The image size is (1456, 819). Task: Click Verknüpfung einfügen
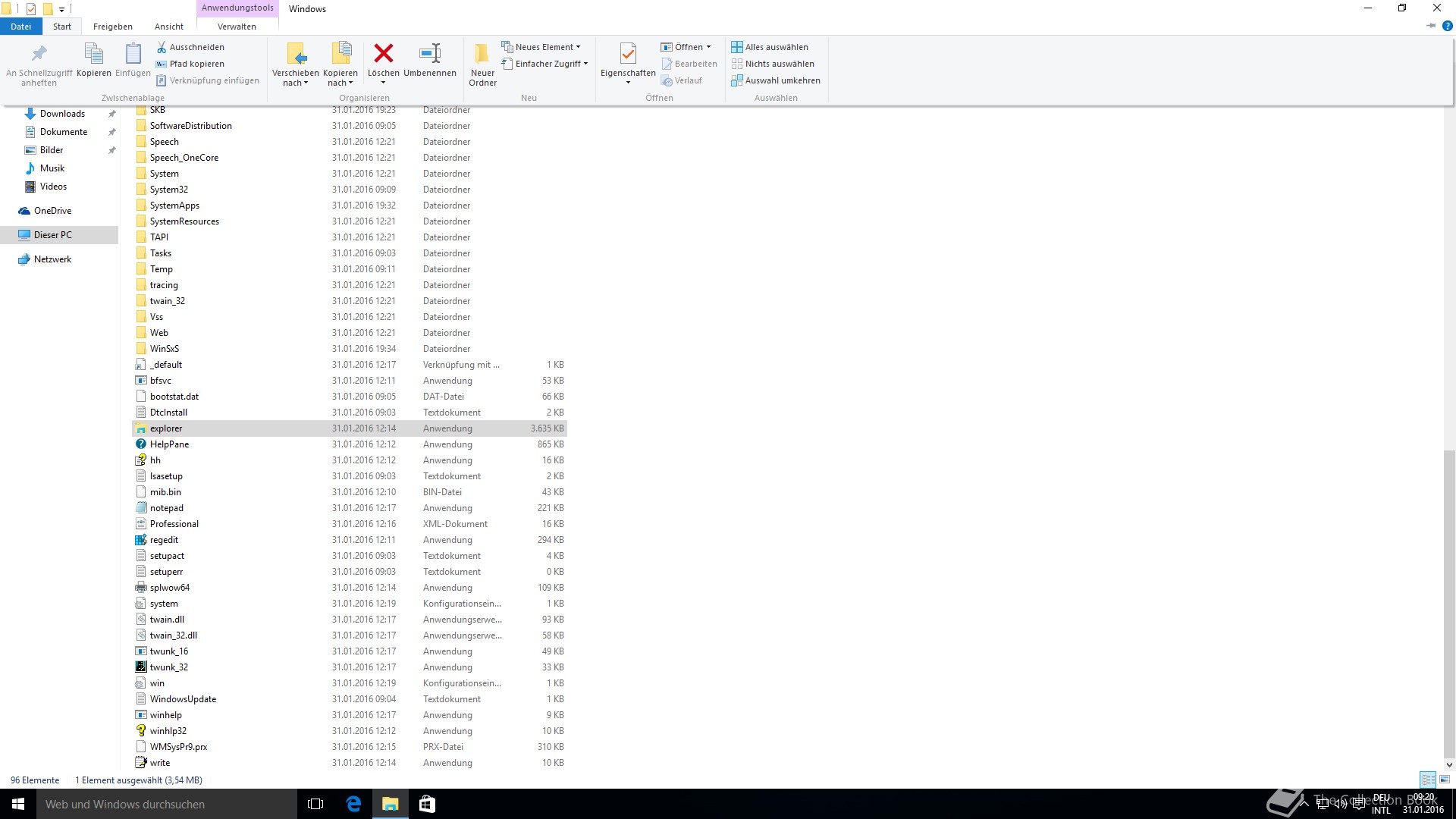(x=207, y=80)
